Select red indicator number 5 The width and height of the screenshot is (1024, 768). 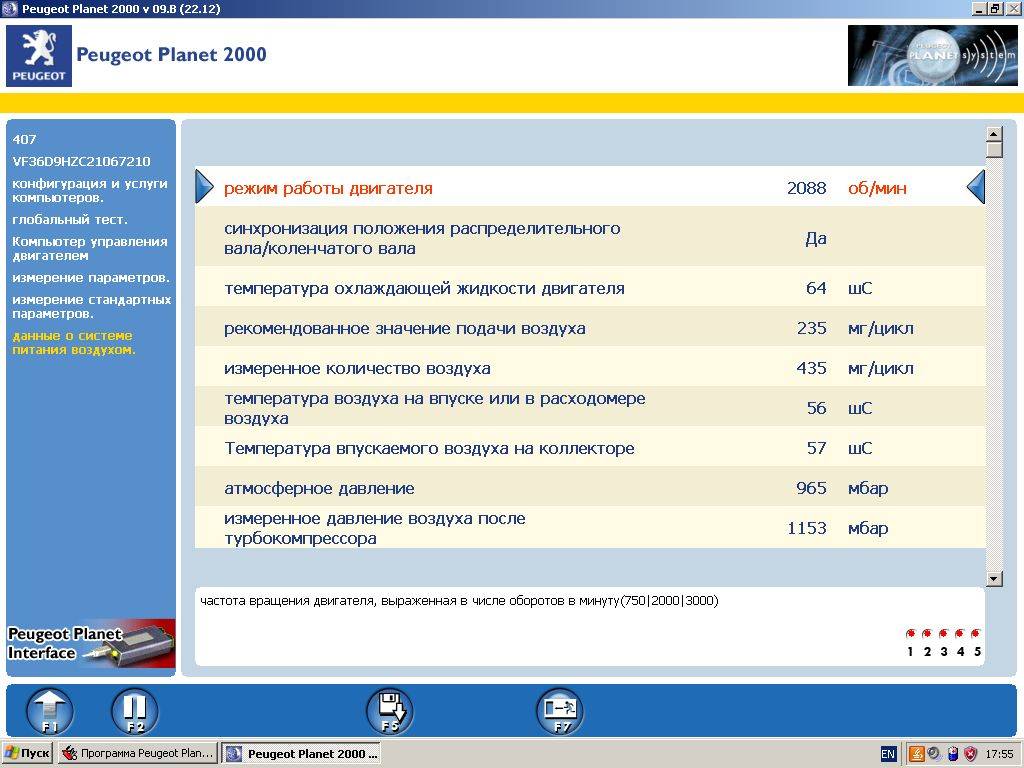[977, 634]
